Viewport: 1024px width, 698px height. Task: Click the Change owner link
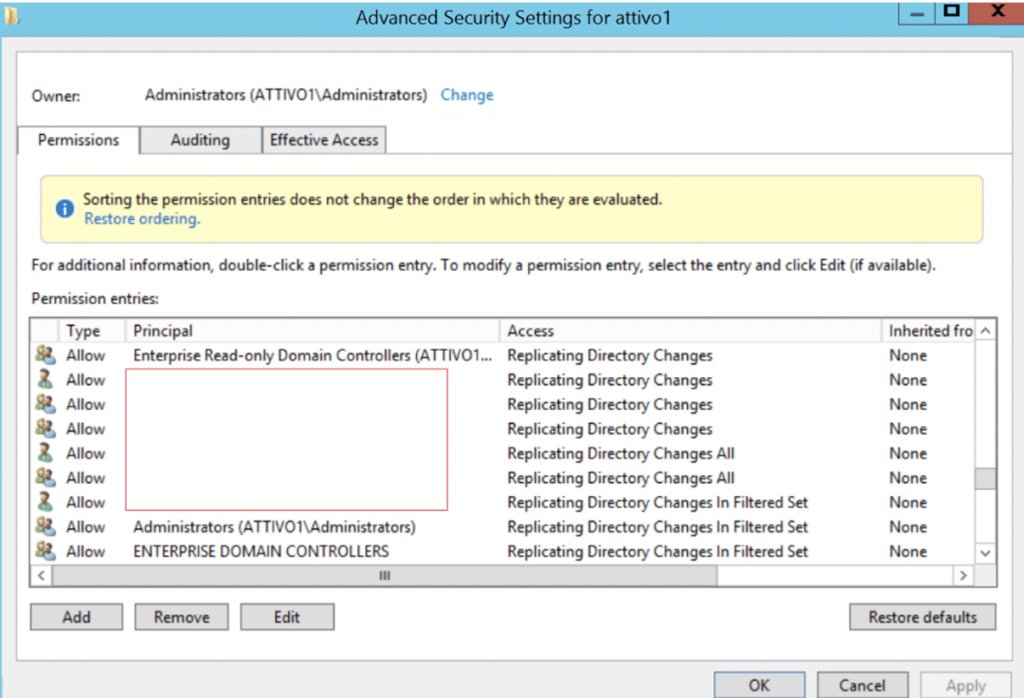tap(467, 95)
